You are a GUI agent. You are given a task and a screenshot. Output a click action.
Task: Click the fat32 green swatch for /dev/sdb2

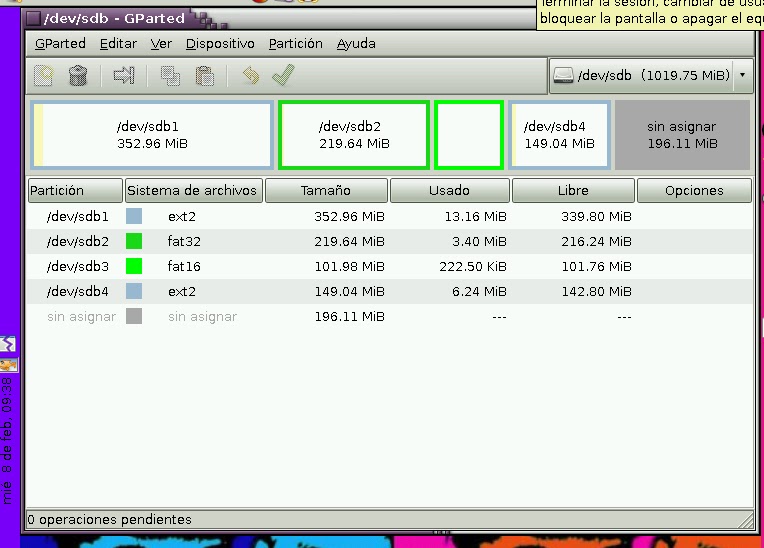click(x=134, y=241)
